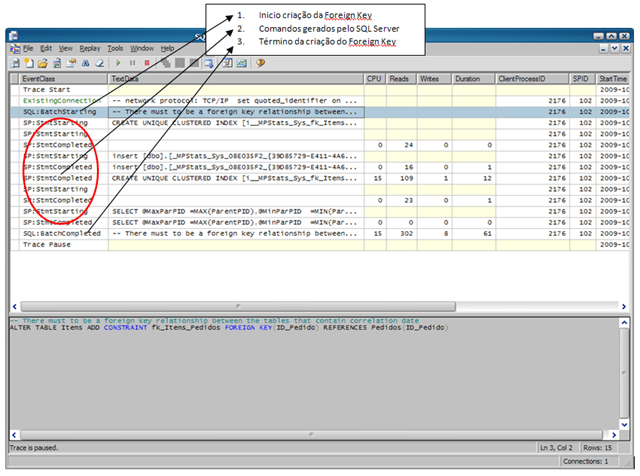640x476 pixels.
Task: Click the New Trace toolbar icon
Action: point(15,63)
